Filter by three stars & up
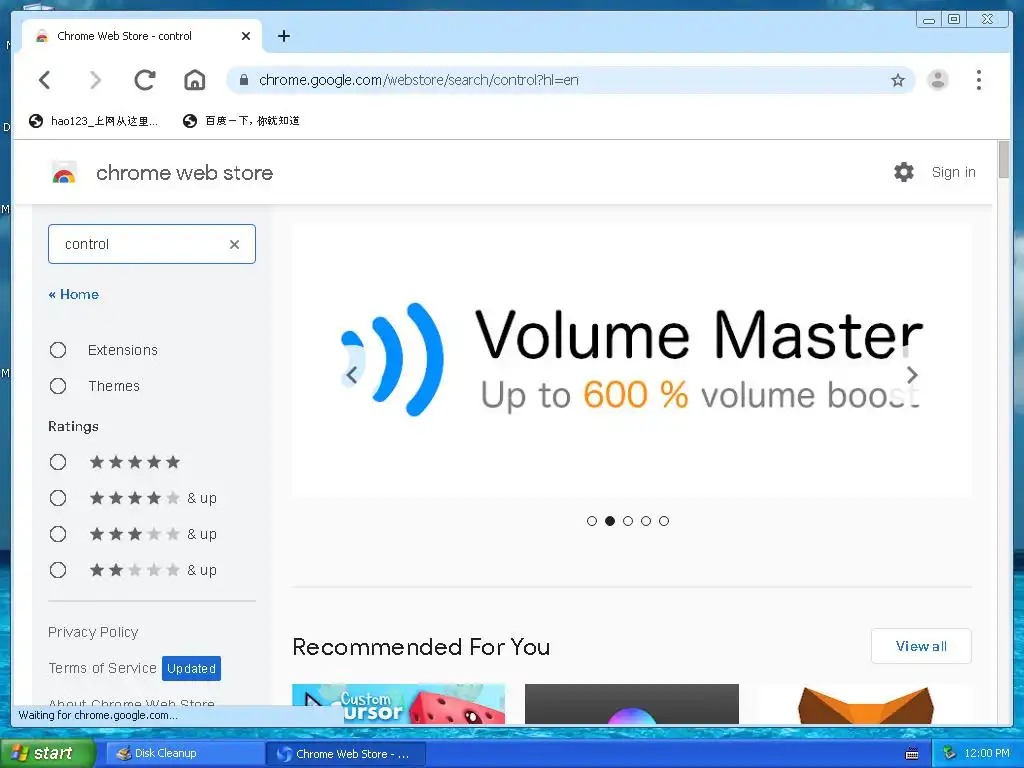This screenshot has height=768, width=1024. (58, 534)
